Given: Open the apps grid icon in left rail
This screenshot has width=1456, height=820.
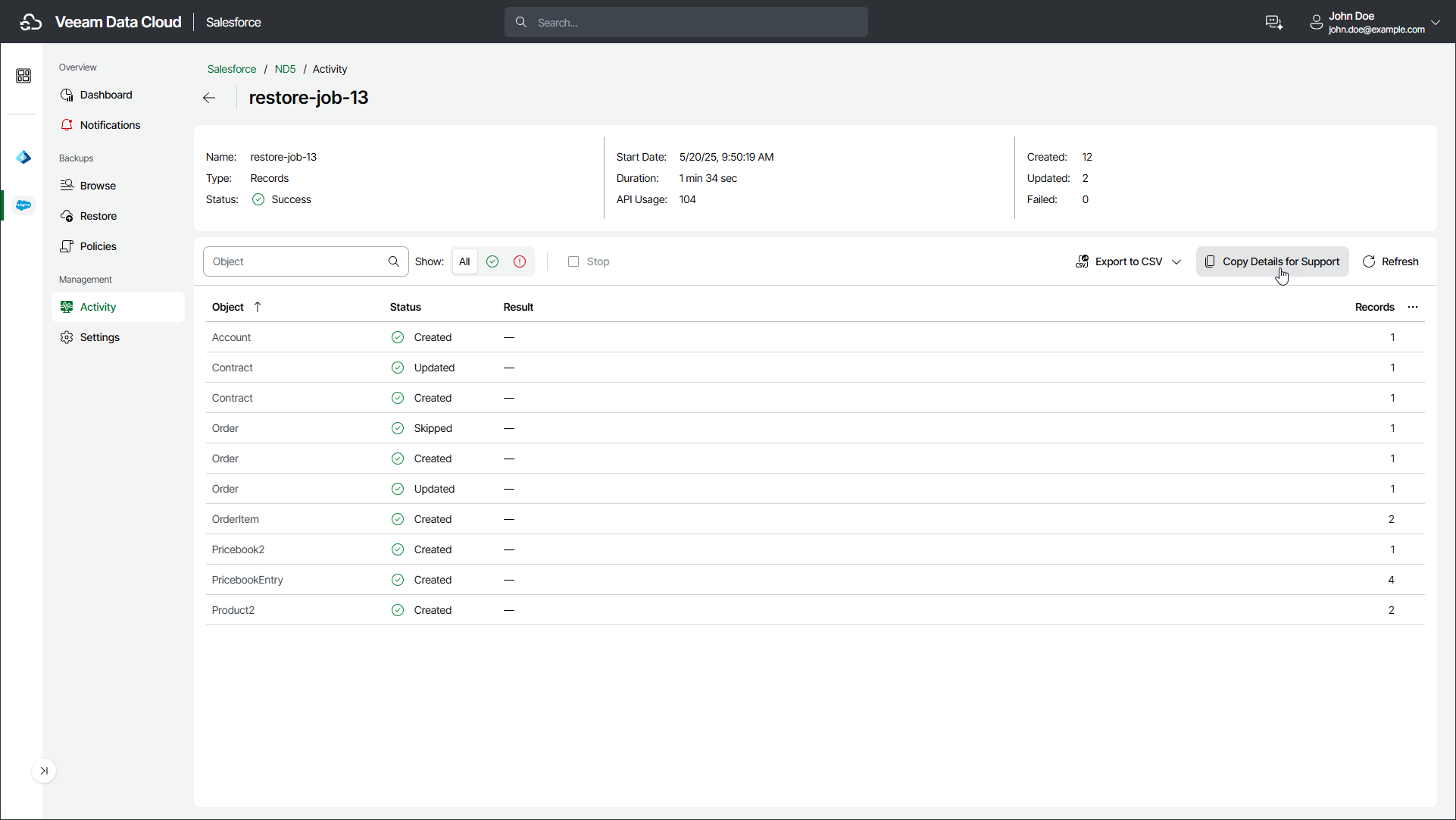Looking at the screenshot, I should pos(23,76).
